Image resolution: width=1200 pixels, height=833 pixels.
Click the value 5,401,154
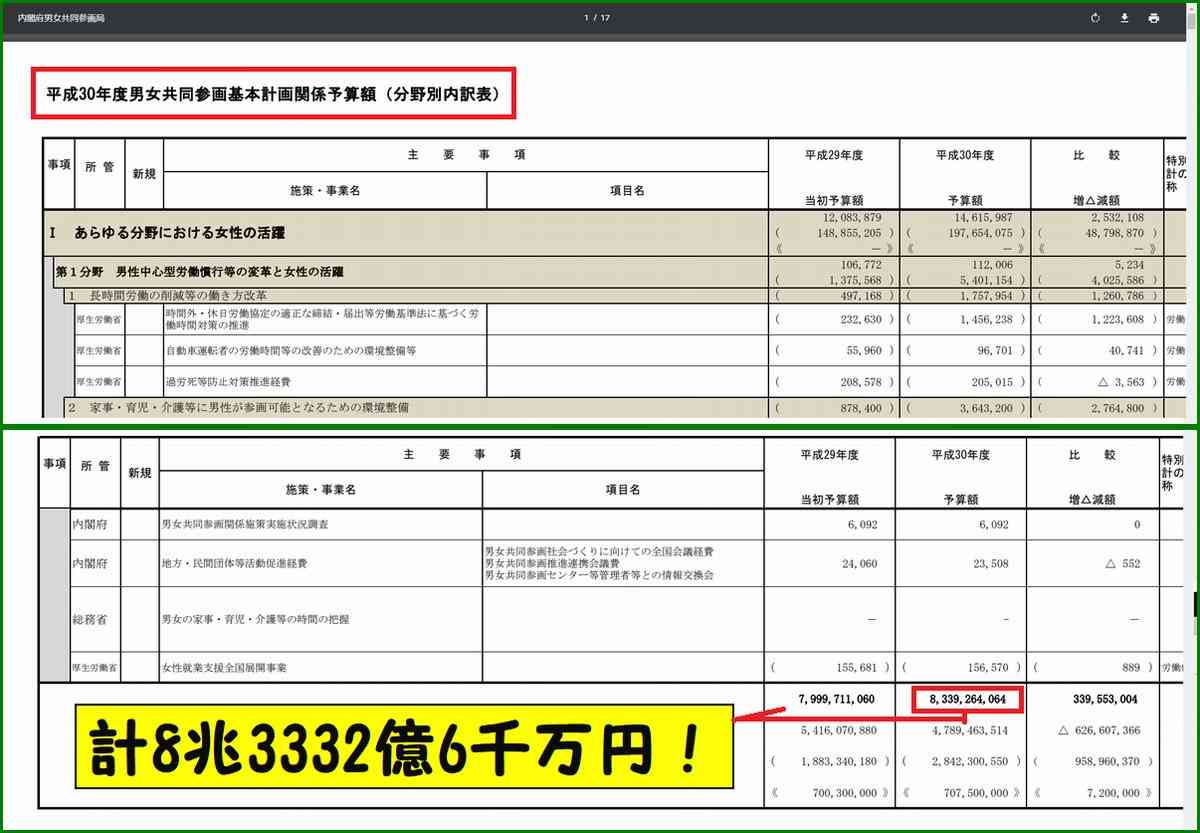(x=988, y=280)
